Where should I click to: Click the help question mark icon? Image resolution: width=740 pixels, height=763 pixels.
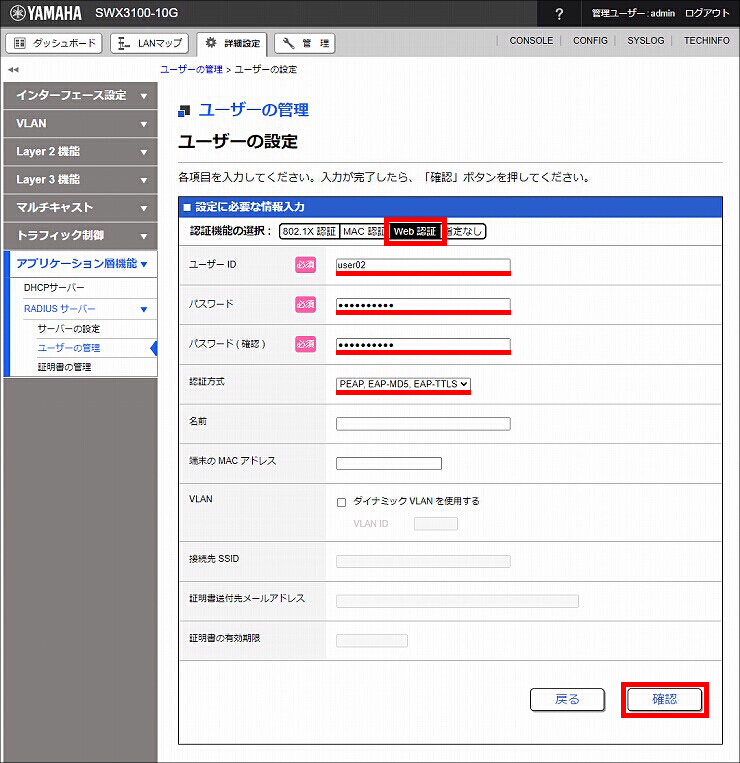click(559, 14)
